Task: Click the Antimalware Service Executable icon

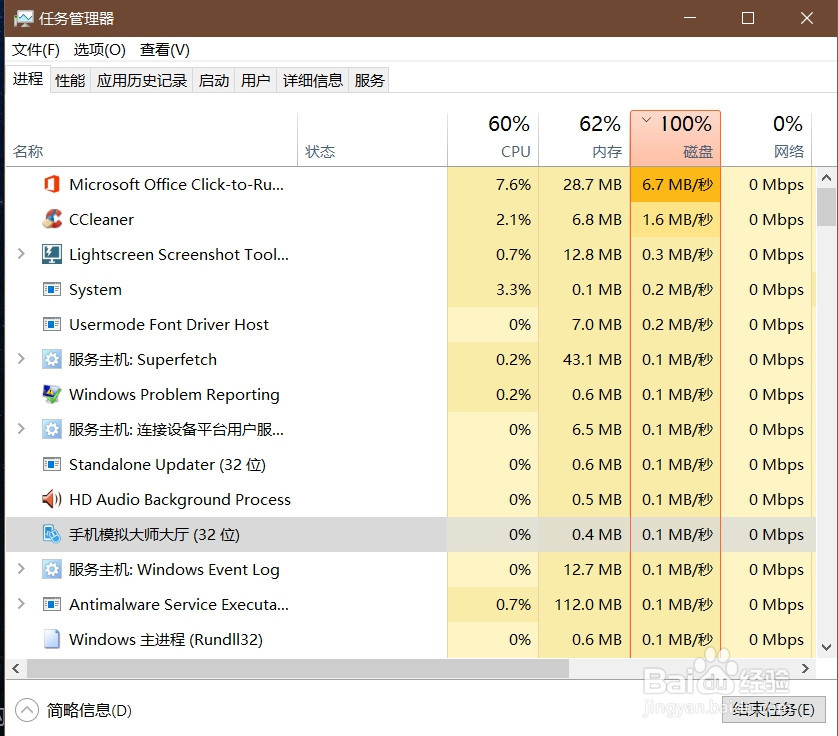Action: coord(52,605)
